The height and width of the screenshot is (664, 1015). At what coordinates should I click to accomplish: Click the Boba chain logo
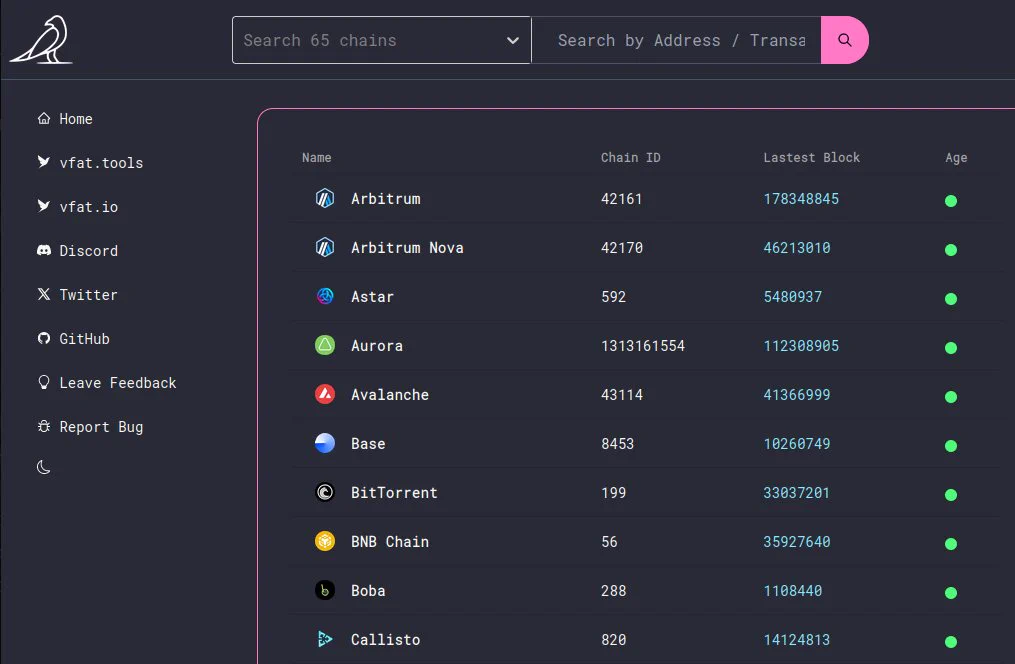coord(325,590)
